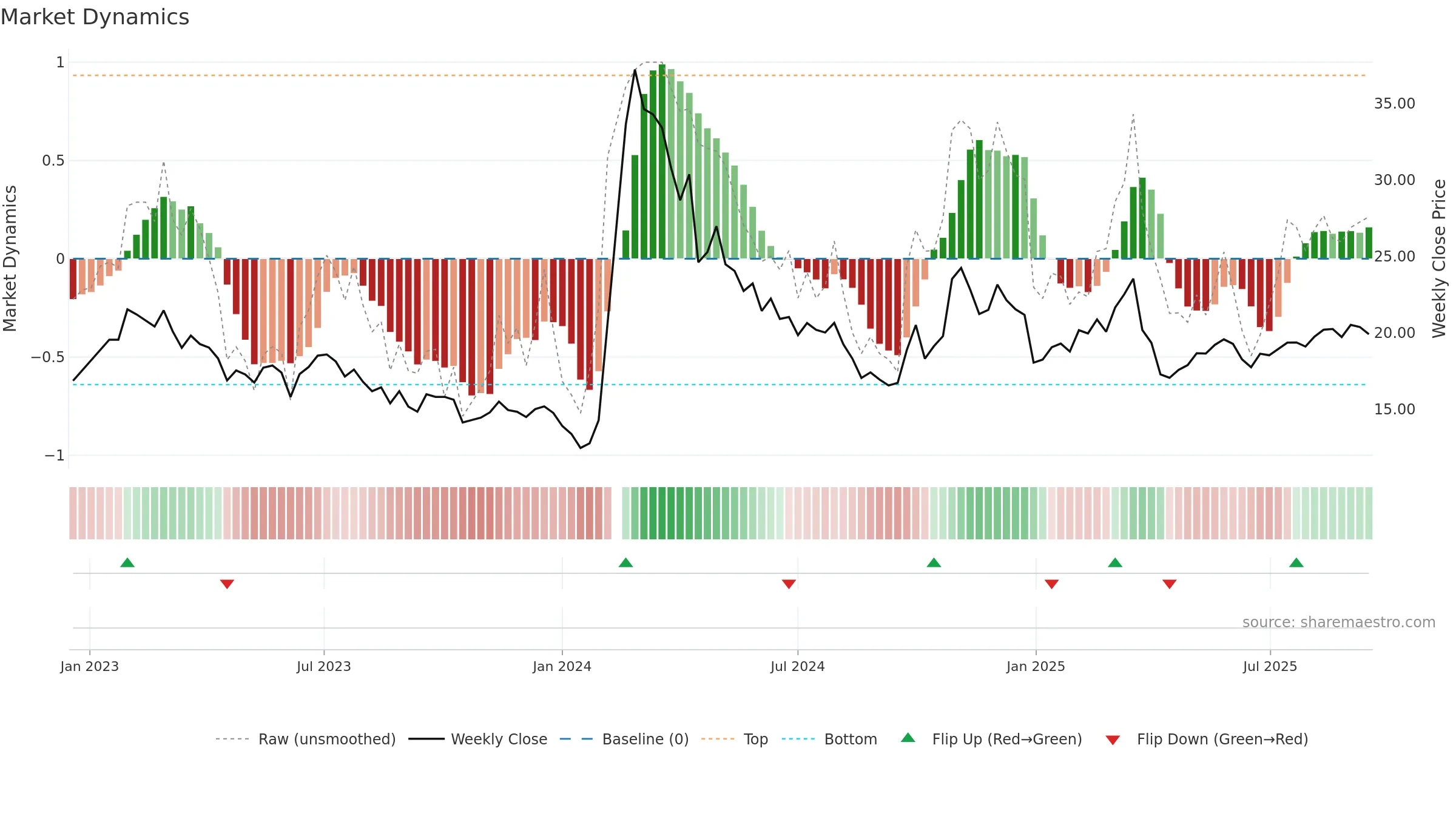Viewport: 1456px width, 819px height.
Task: Click the Jan 2025 x-axis label
Action: (1036, 666)
